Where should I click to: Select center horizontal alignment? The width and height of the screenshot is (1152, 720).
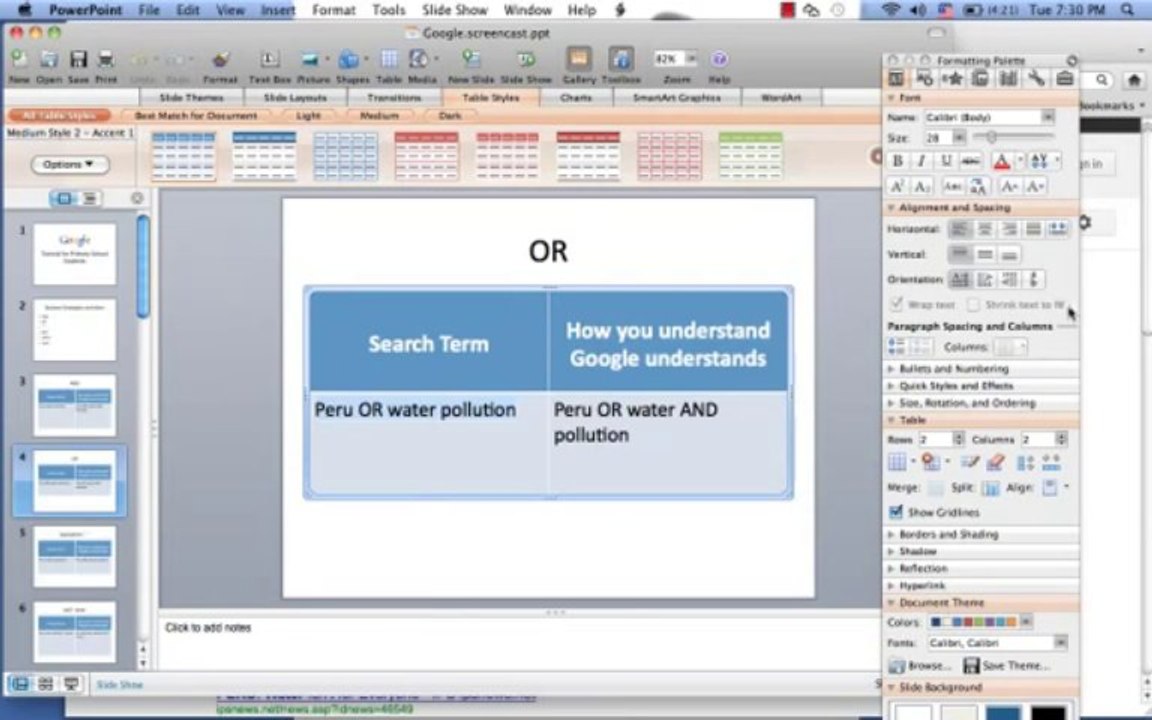tap(984, 229)
